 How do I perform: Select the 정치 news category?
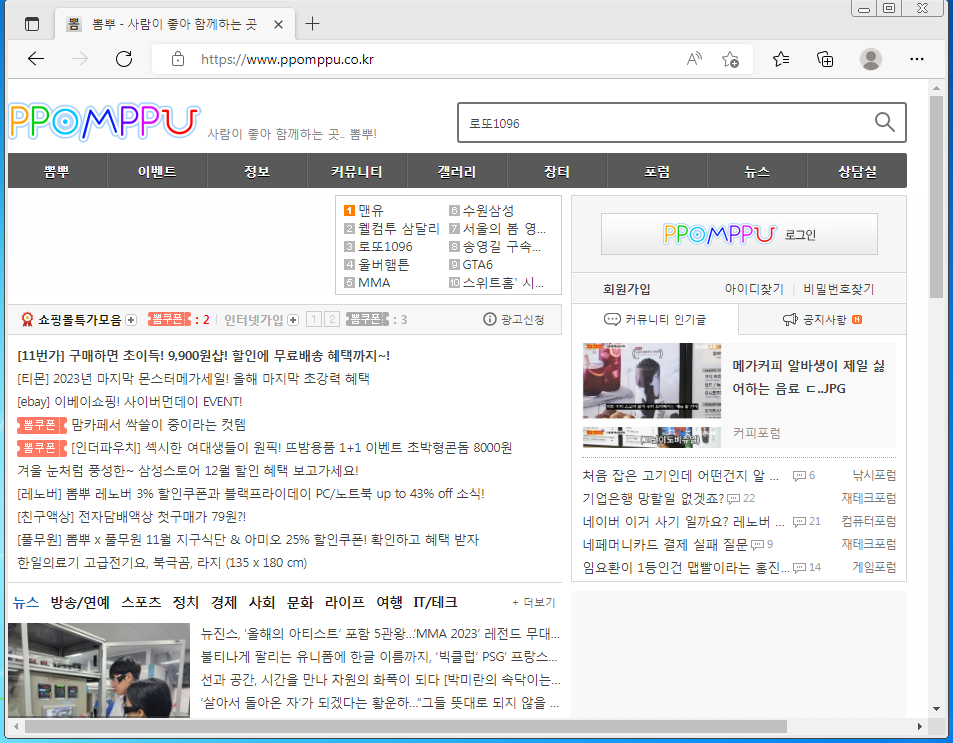[x=185, y=603]
